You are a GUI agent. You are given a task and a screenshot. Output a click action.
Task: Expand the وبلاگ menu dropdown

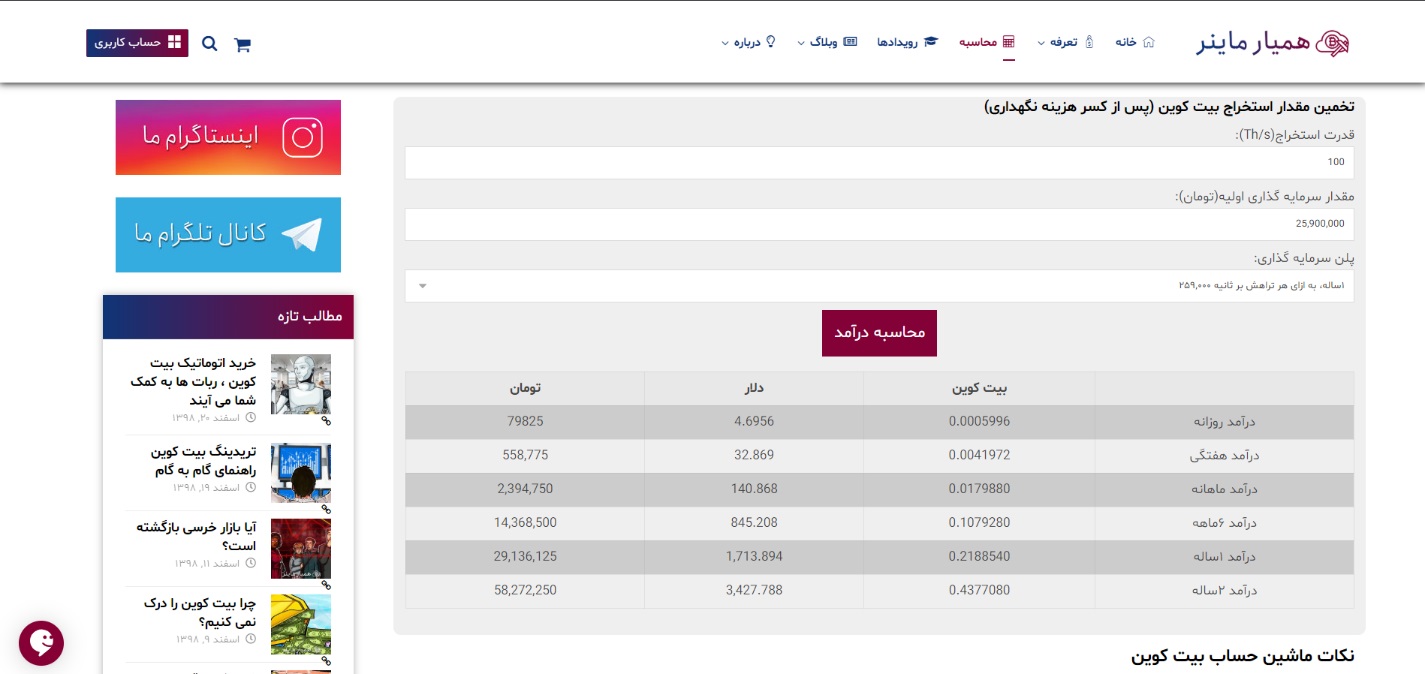[x=801, y=43]
